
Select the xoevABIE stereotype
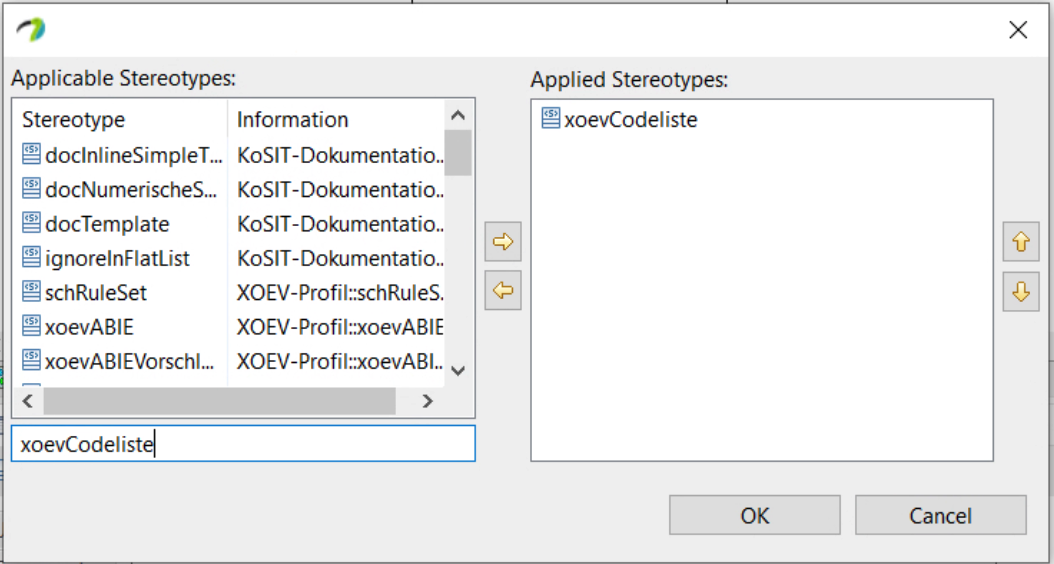coord(229,327)
